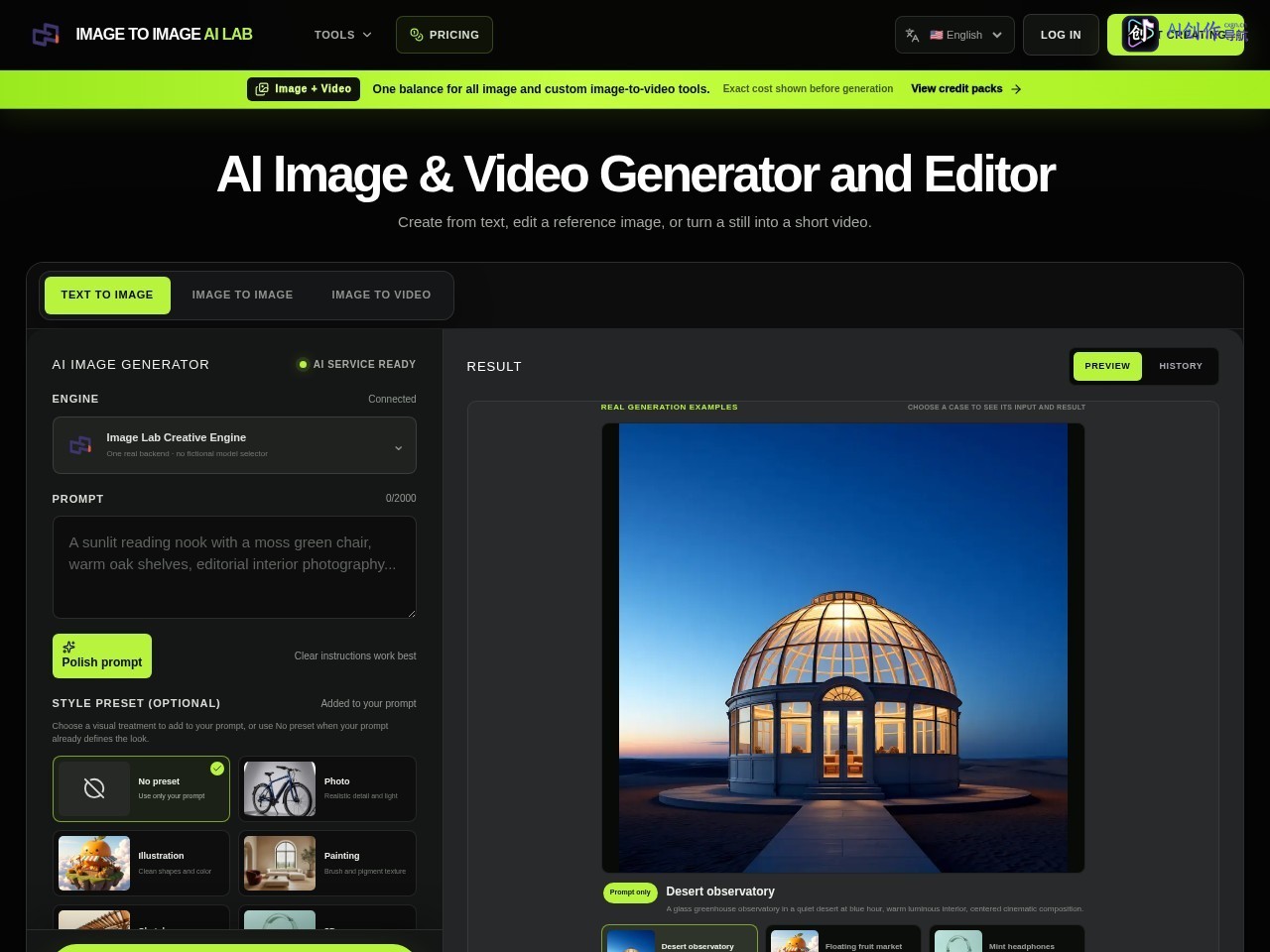Choose the Illustration style preset
Viewport: 1270px width, 952px height.
(x=141, y=864)
